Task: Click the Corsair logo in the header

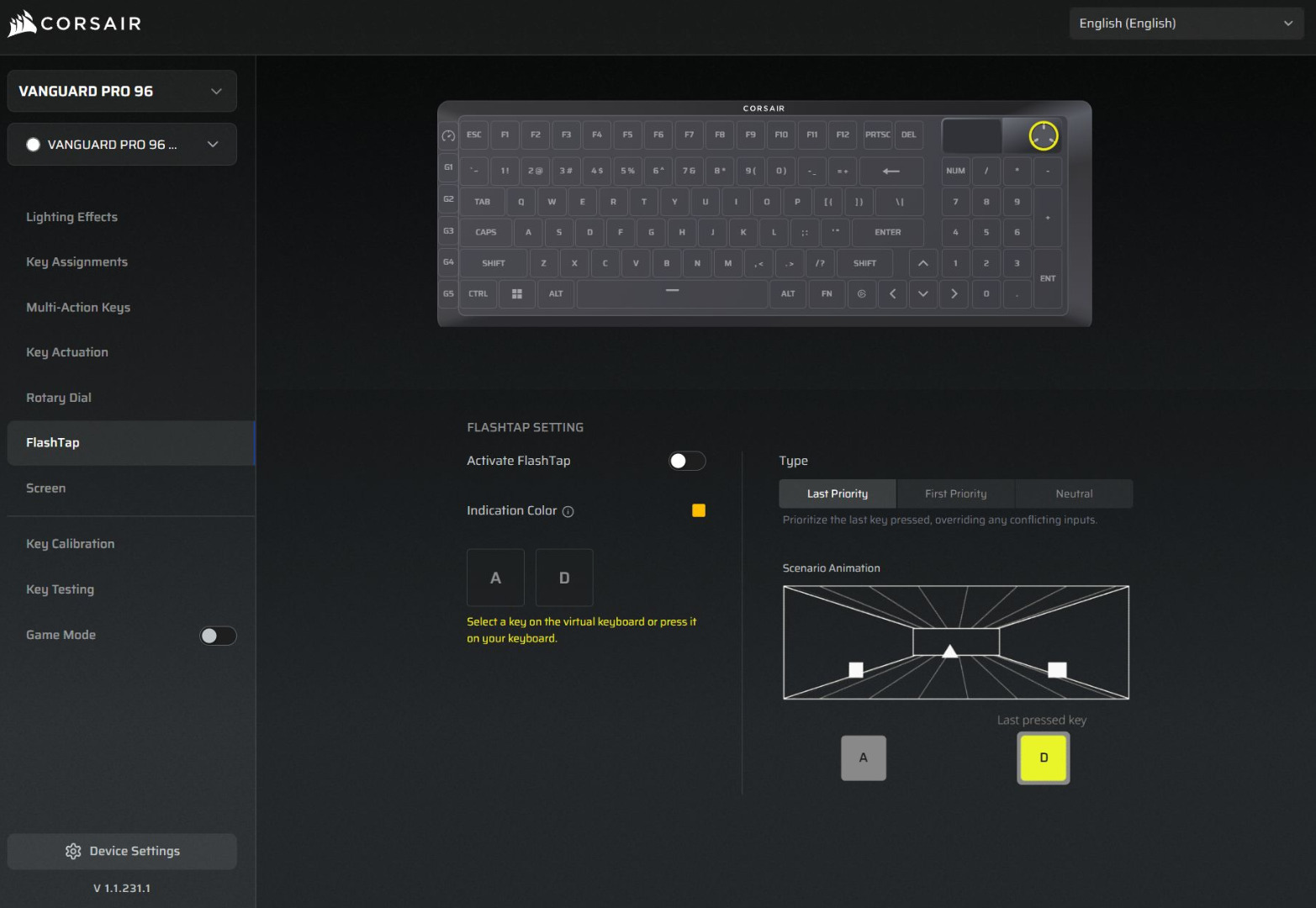Action: (75, 24)
